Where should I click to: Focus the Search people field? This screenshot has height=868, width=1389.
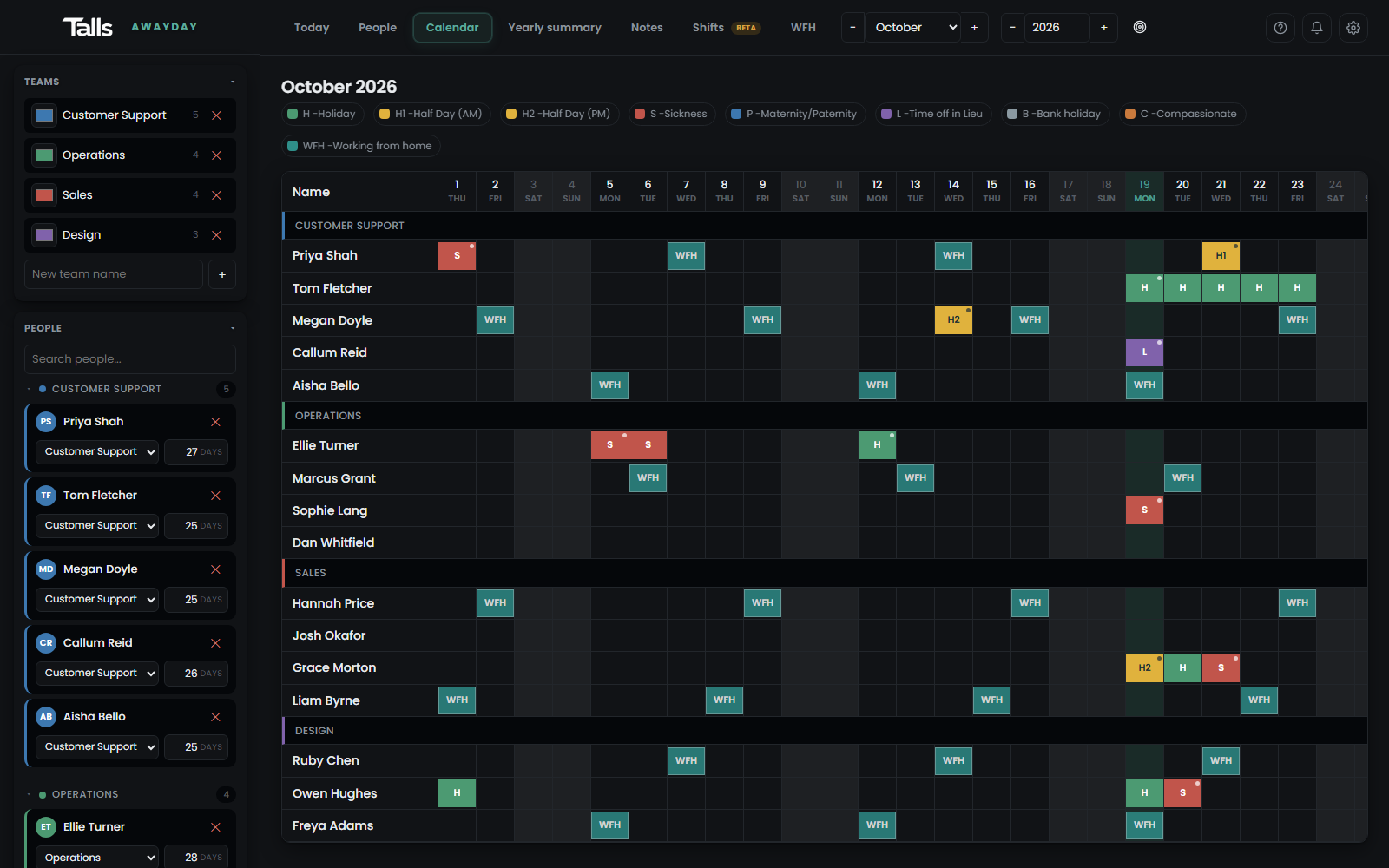click(x=130, y=359)
